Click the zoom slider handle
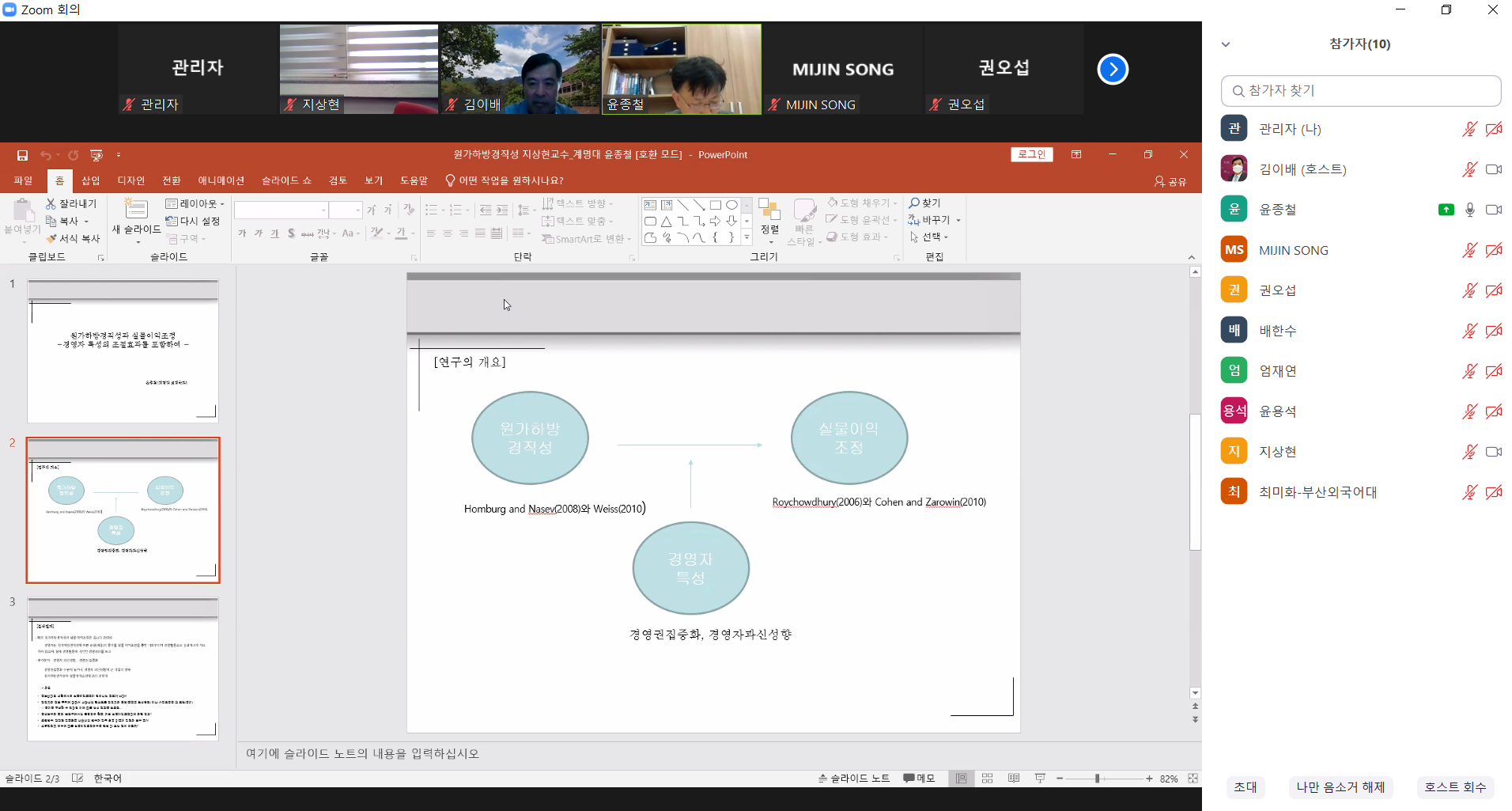 tap(1097, 779)
